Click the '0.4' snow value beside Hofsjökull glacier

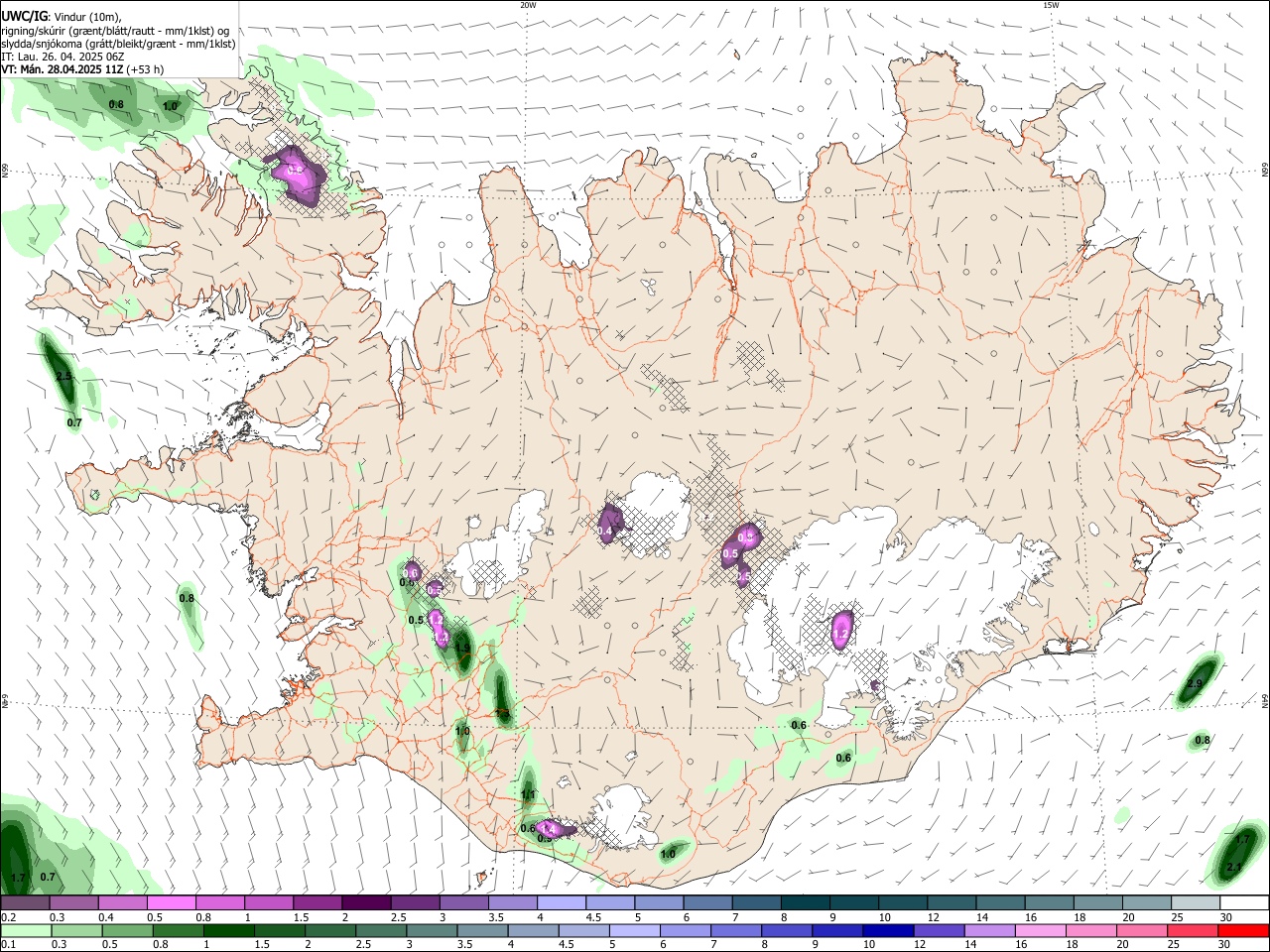click(x=604, y=532)
